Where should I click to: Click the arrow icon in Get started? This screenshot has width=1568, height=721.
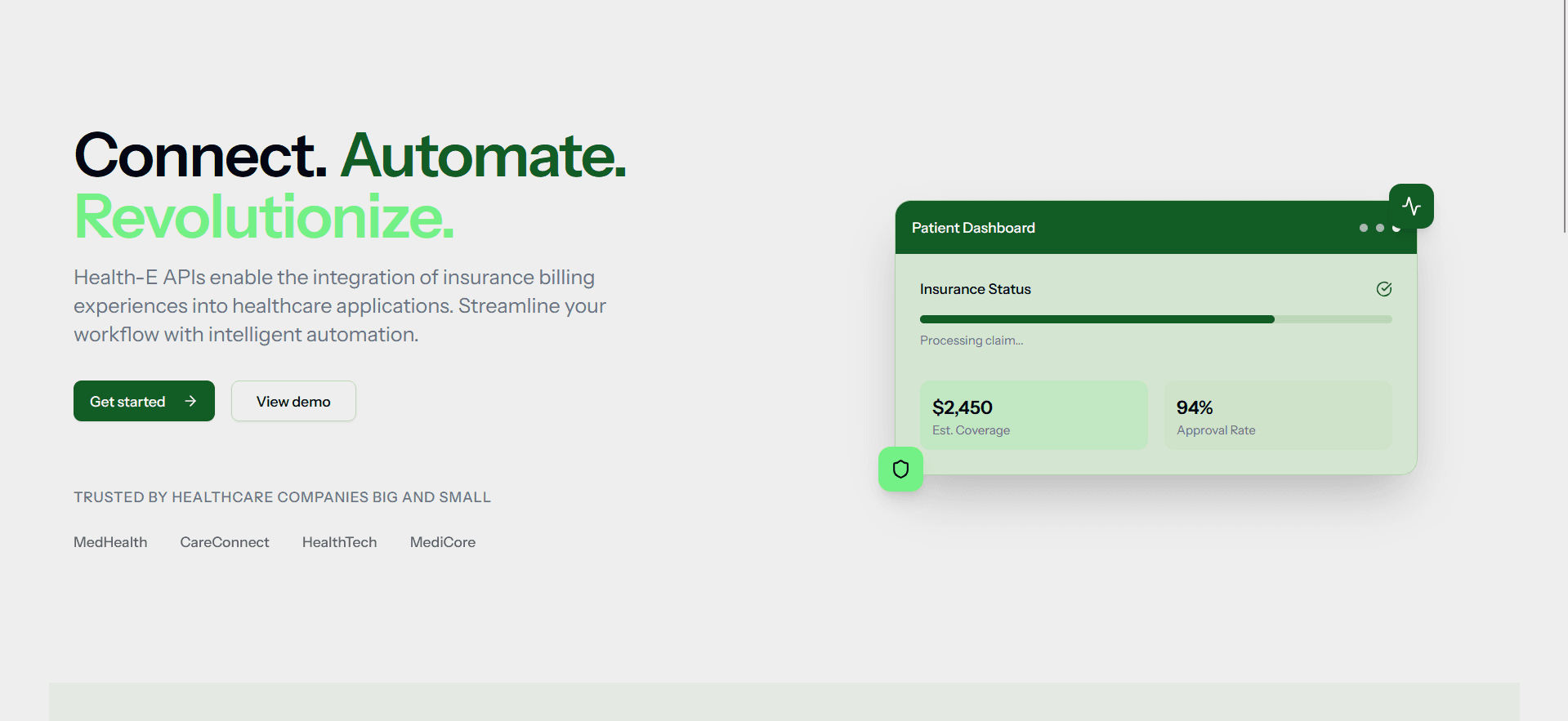click(190, 401)
